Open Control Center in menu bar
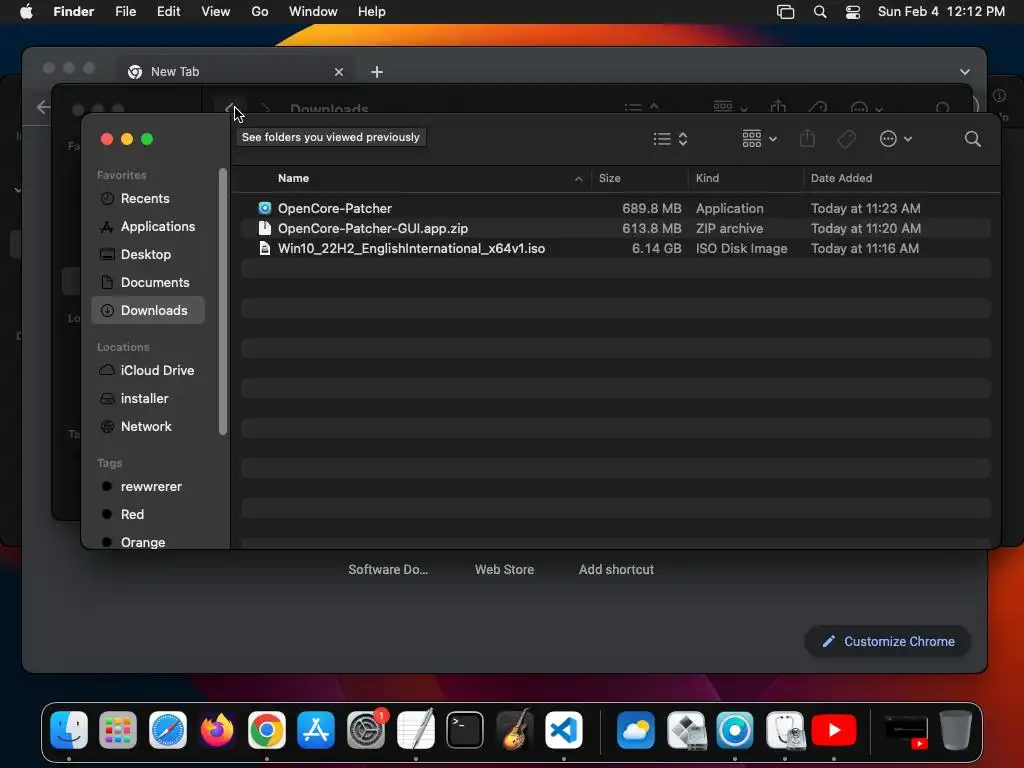 (853, 12)
